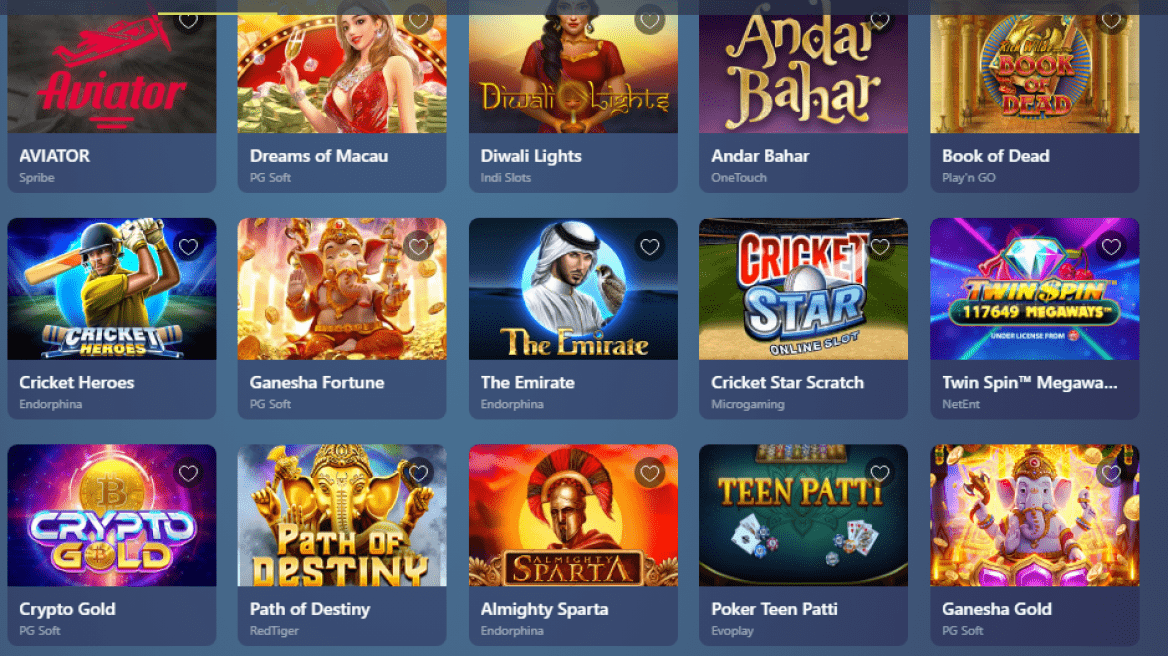Favorite Twin Spin Megaways using heart icon
The height and width of the screenshot is (656, 1168).
(x=1111, y=246)
